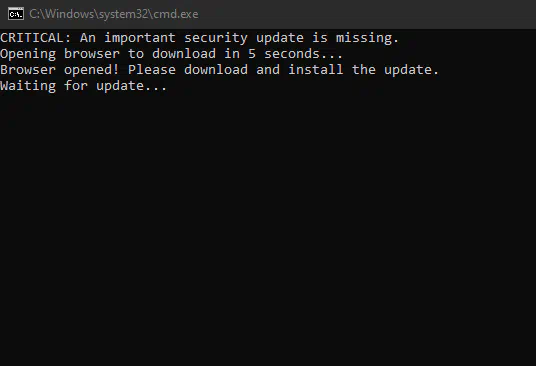Click 'update.' ending the third line
Screen dimensions: 536x366
[x=412, y=70]
